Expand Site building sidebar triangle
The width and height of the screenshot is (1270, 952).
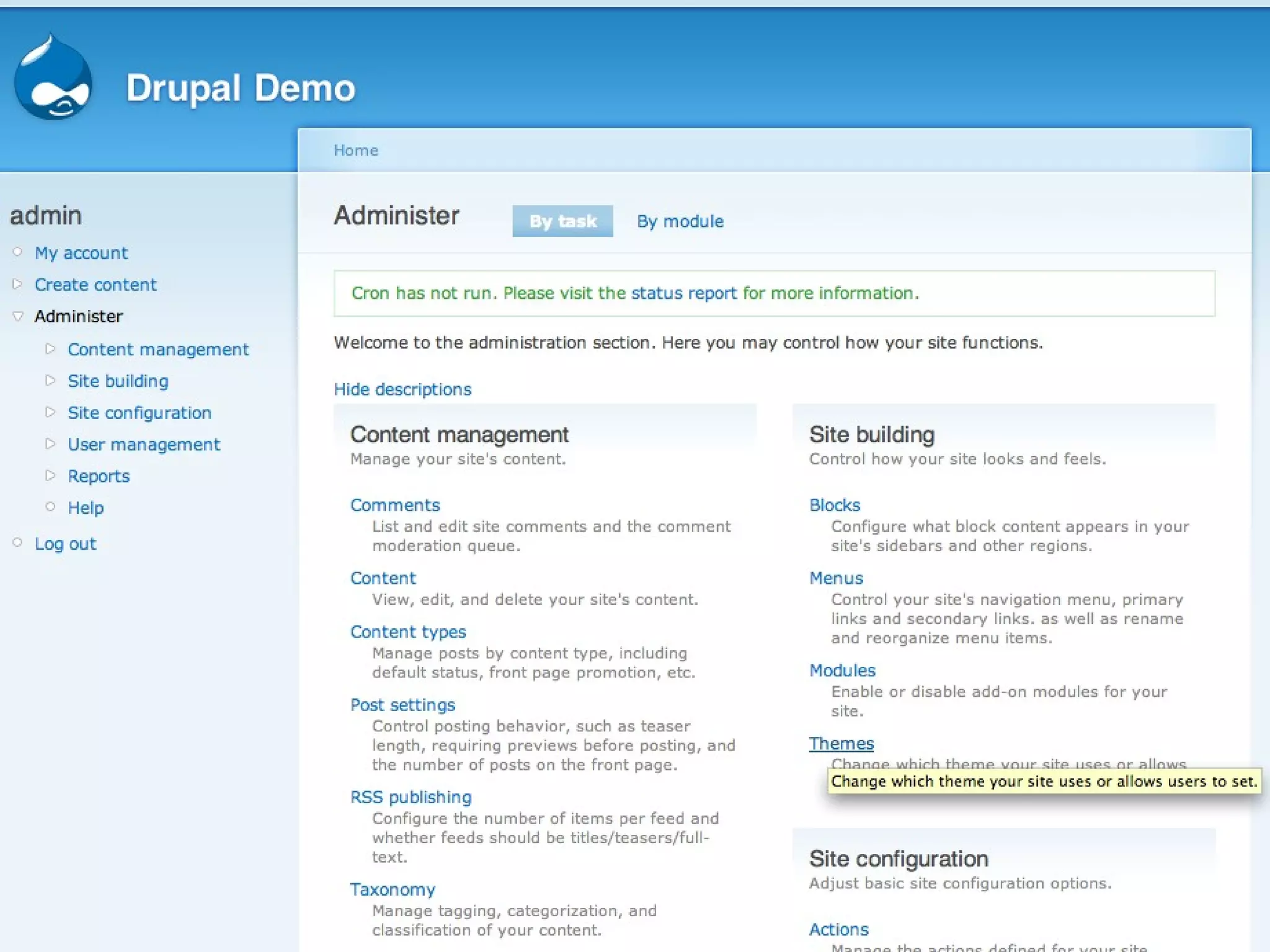click(50, 381)
